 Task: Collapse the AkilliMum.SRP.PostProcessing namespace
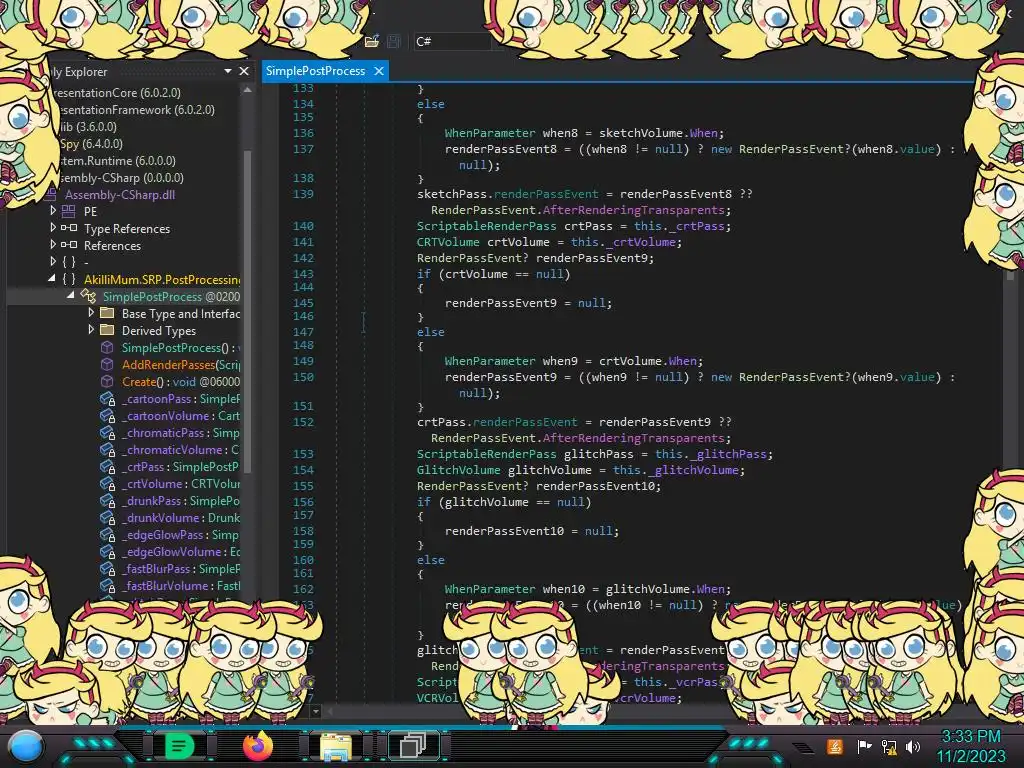[x=52, y=278]
